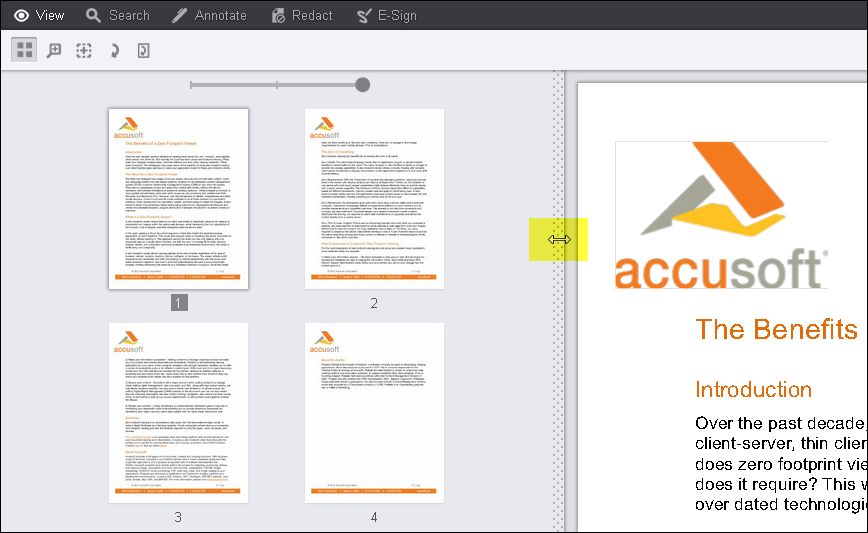The height and width of the screenshot is (533, 868).
Task: Open the Annotate tab
Action: click(209, 15)
